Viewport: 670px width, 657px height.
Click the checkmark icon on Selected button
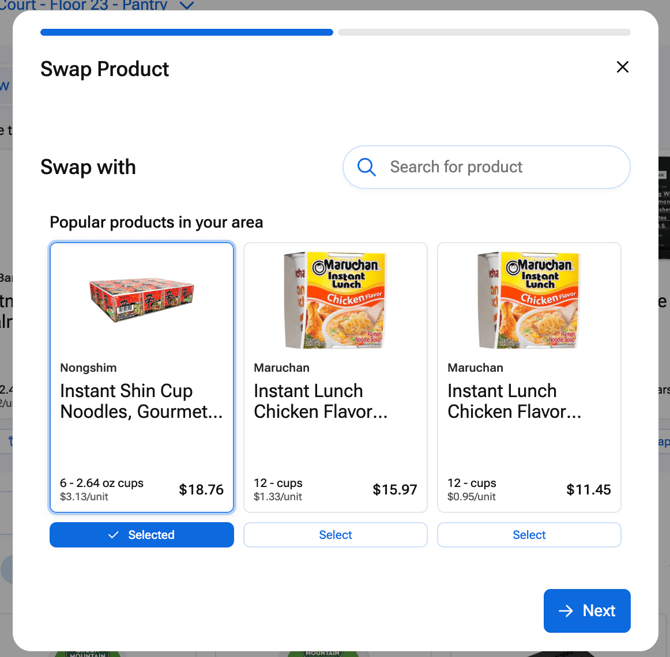(114, 535)
